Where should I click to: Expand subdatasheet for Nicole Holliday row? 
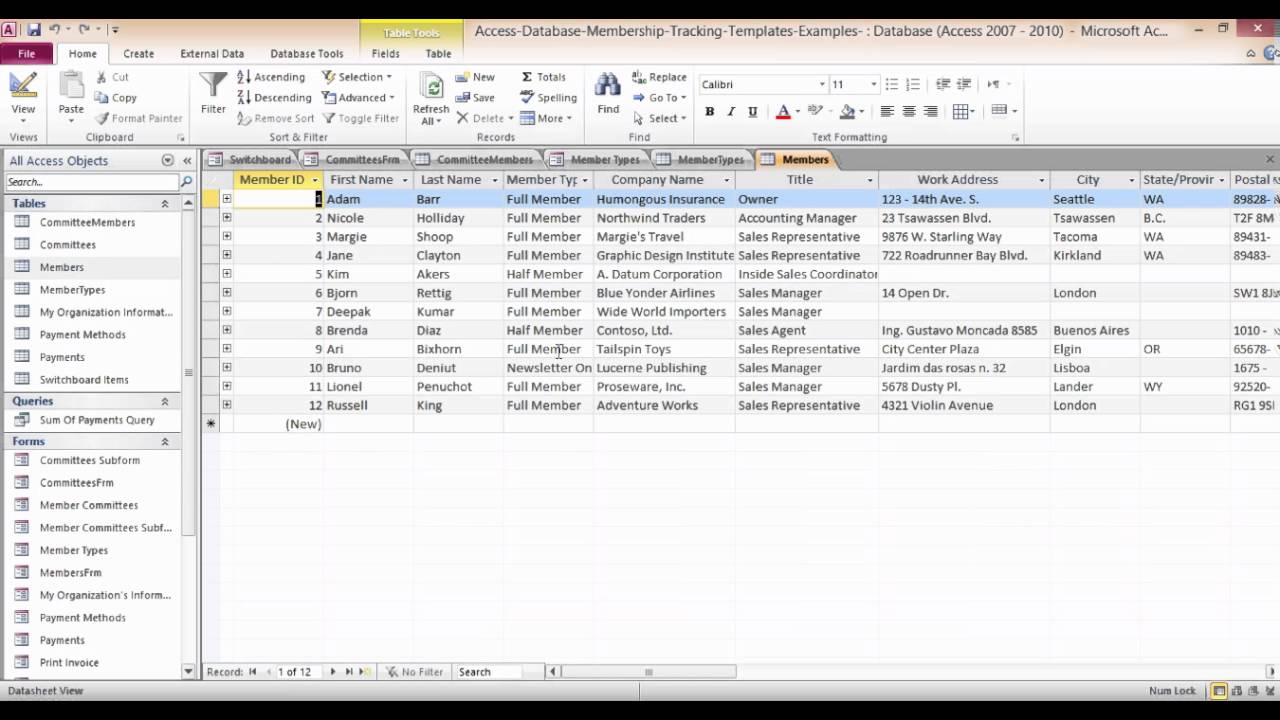click(226, 218)
